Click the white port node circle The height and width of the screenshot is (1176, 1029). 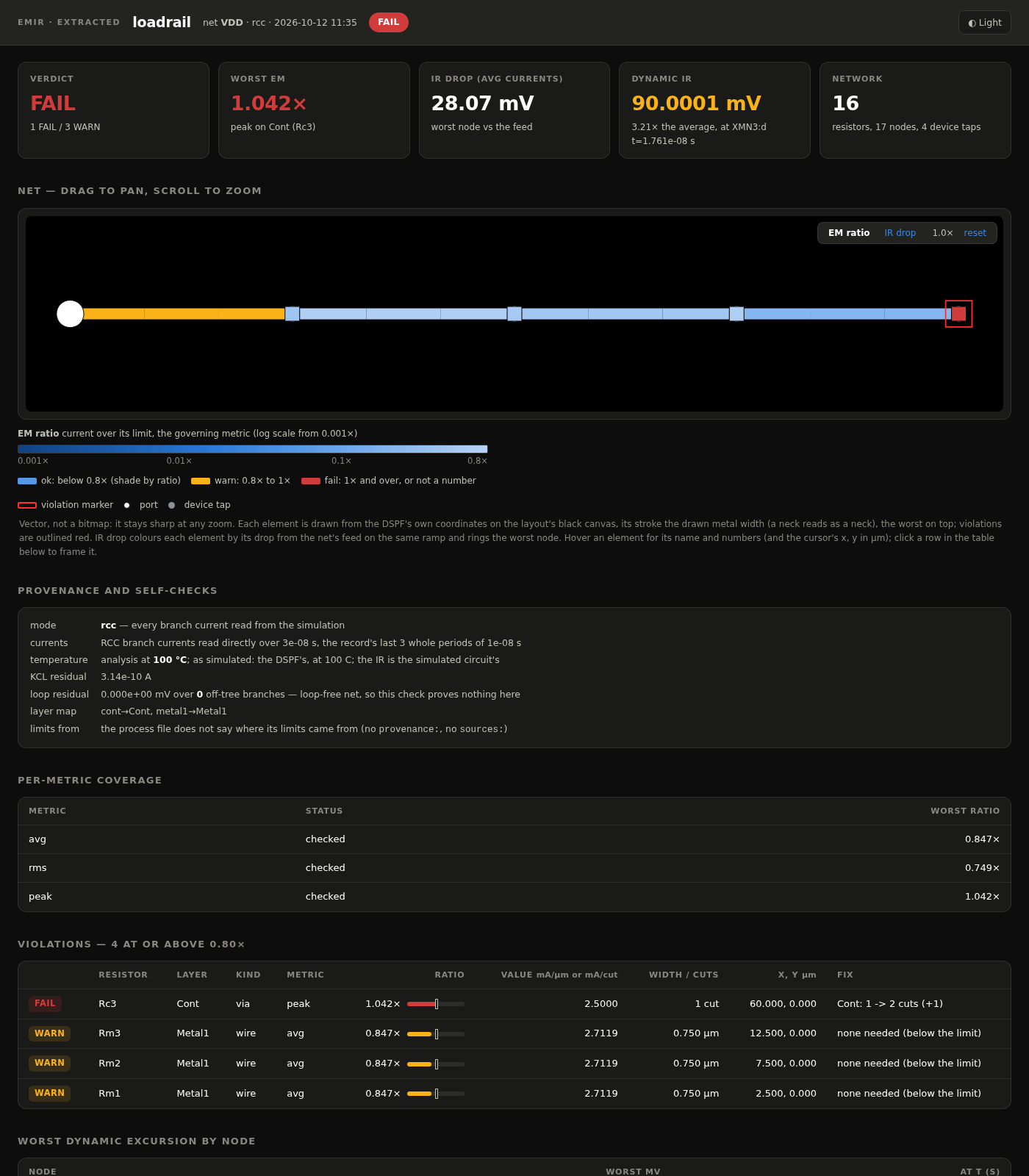(x=70, y=314)
